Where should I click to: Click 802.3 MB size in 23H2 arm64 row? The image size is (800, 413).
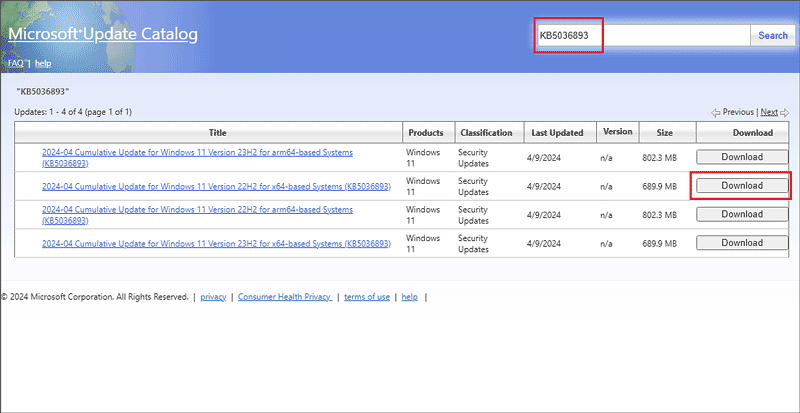point(659,158)
